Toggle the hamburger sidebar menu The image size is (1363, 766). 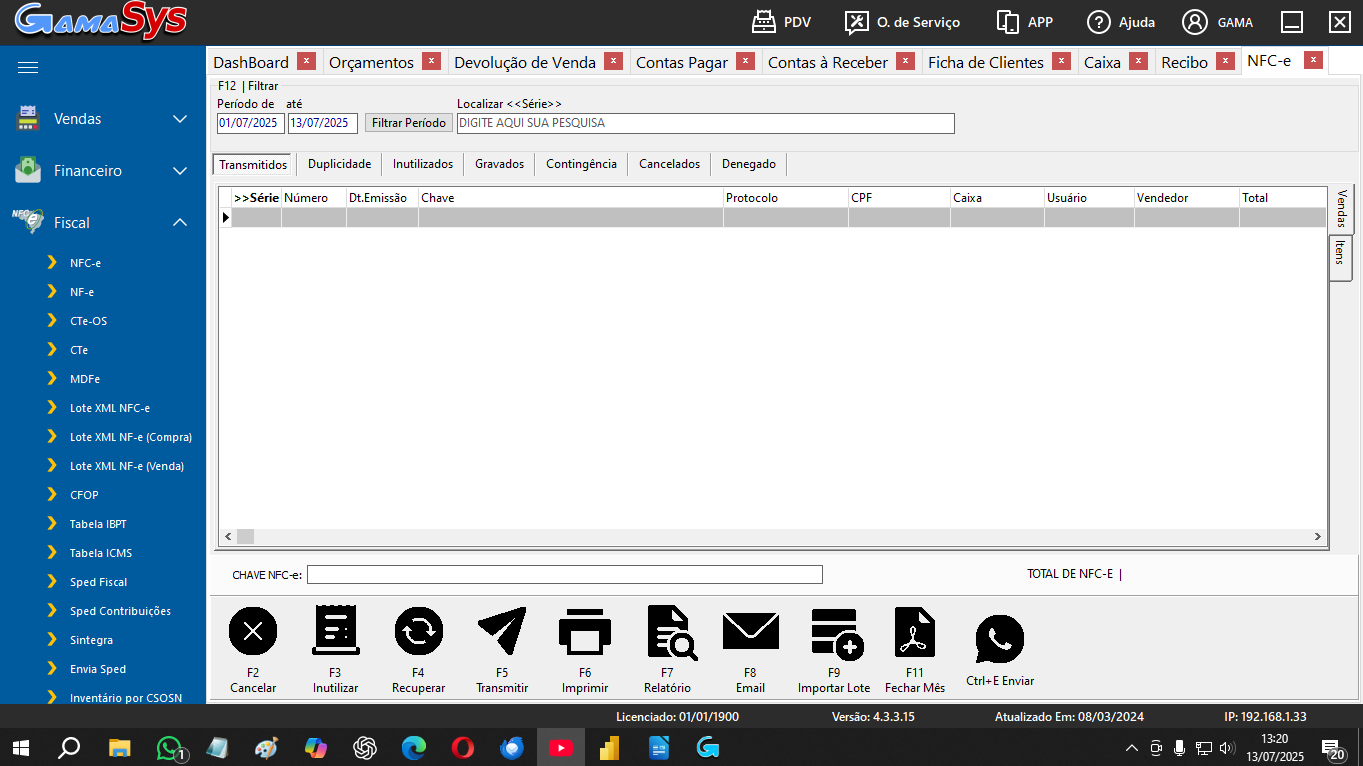click(x=28, y=68)
